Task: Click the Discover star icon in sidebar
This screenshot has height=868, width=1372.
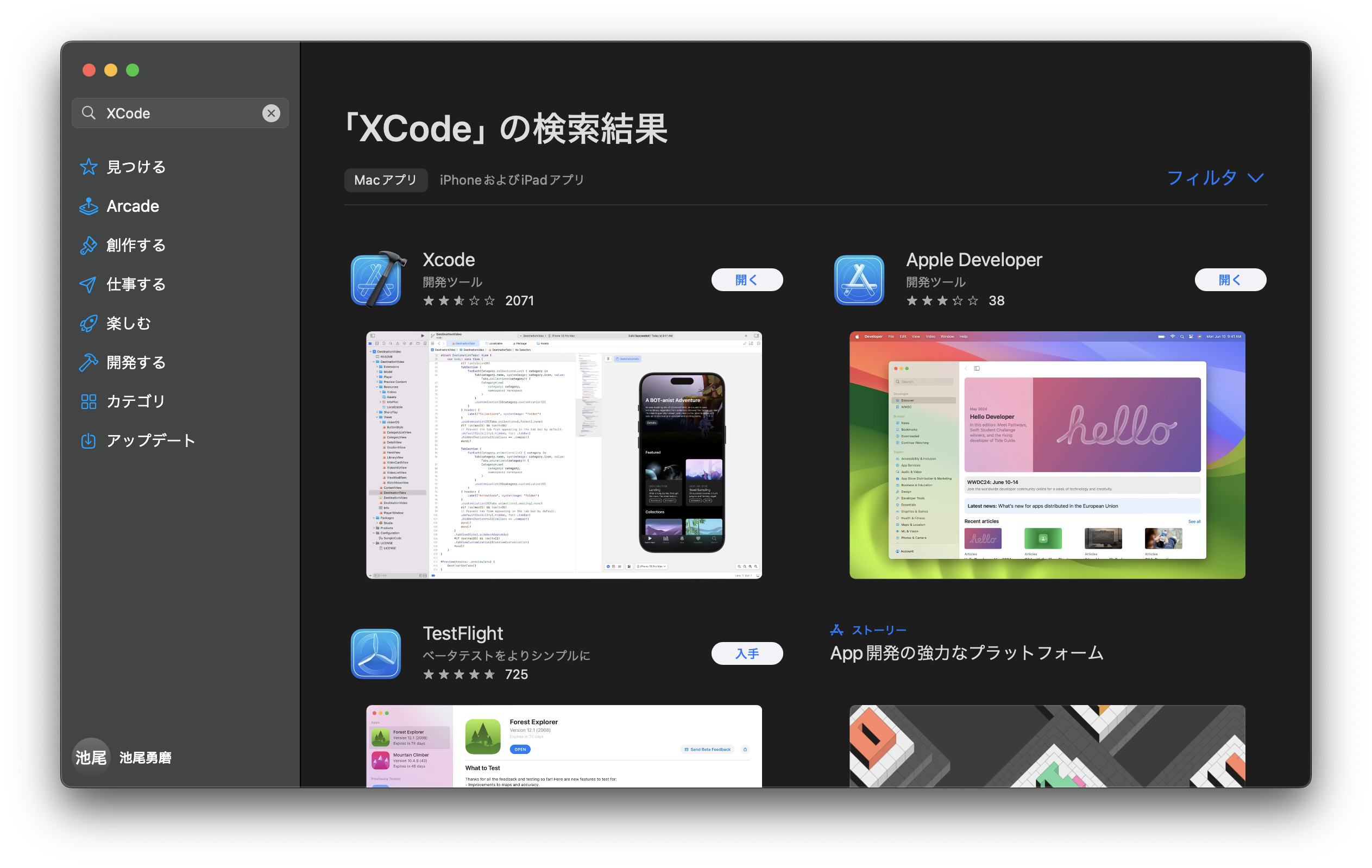Action: pos(89,167)
